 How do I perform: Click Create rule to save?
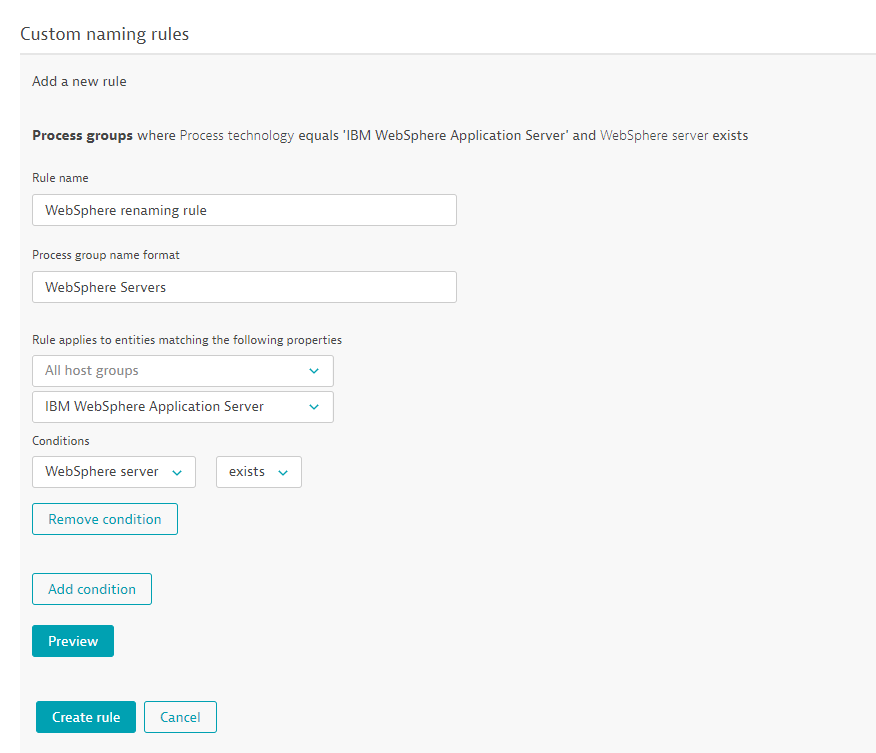click(x=86, y=717)
